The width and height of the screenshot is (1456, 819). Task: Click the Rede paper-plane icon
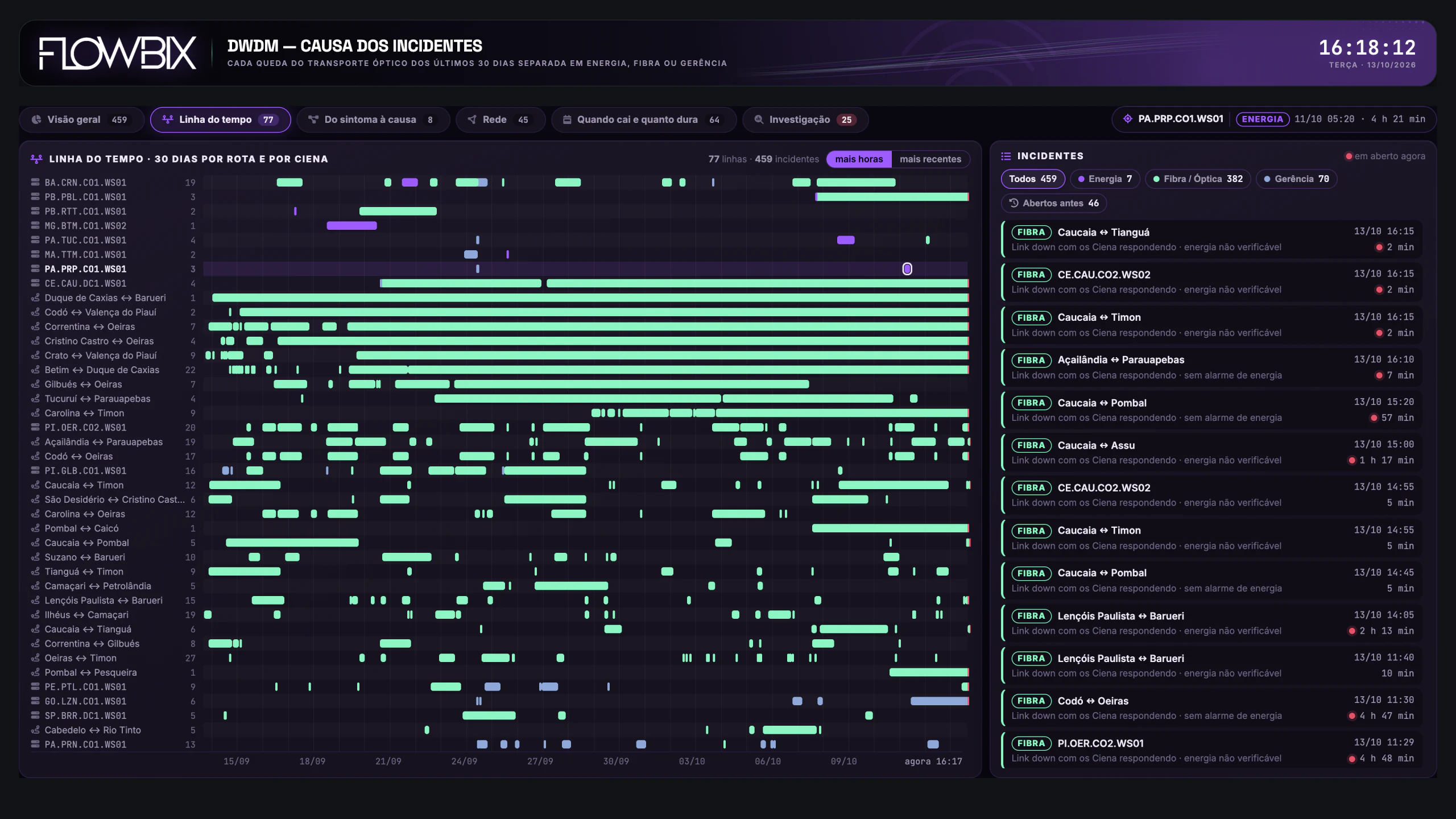472,119
